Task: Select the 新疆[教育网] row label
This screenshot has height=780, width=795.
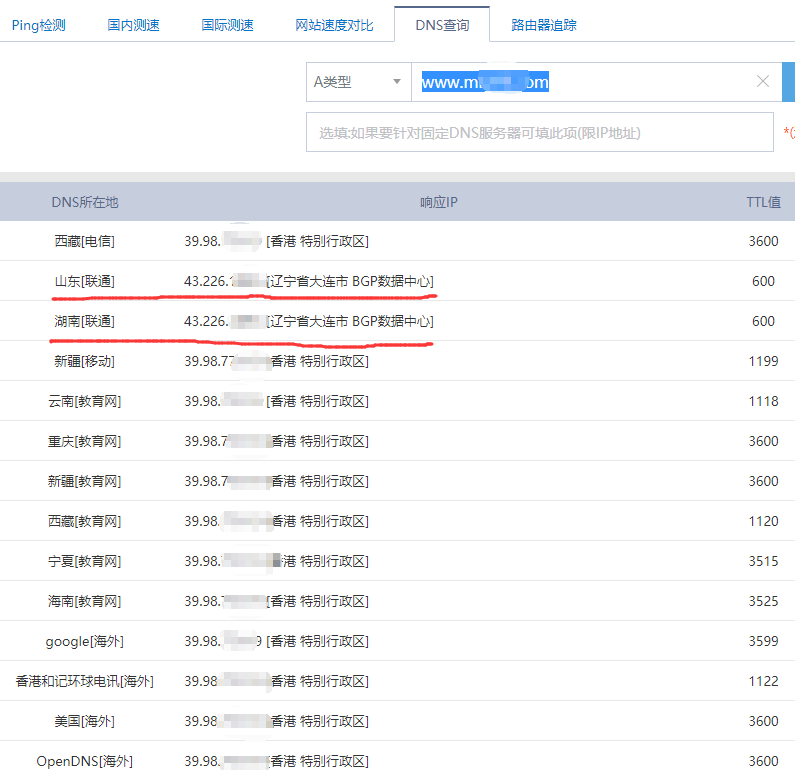Action: (x=85, y=481)
